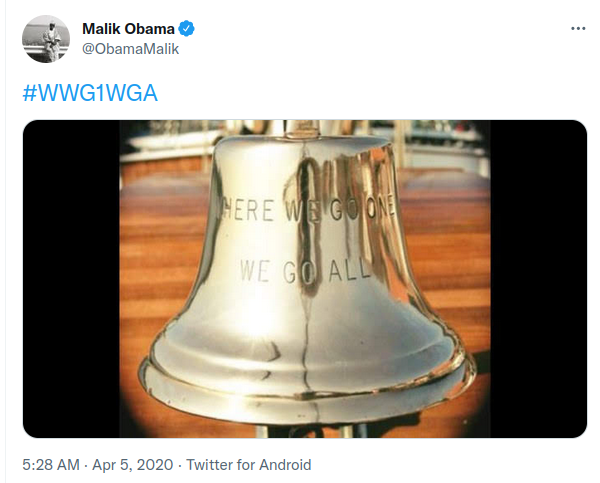Click the blue verified badge next to Malik Obama
This screenshot has width=600, height=483.
(187, 29)
